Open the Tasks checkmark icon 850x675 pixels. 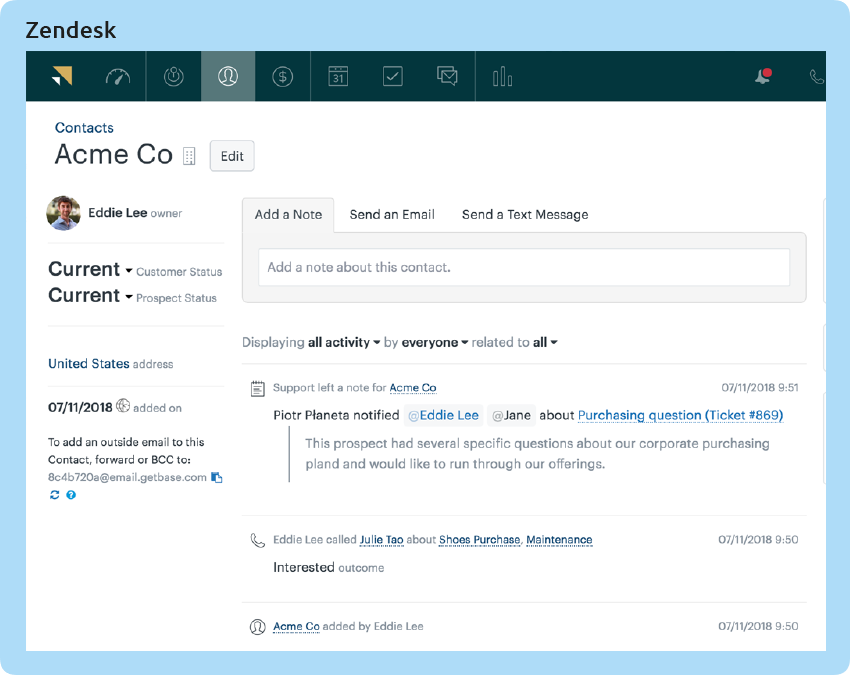pos(392,76)
